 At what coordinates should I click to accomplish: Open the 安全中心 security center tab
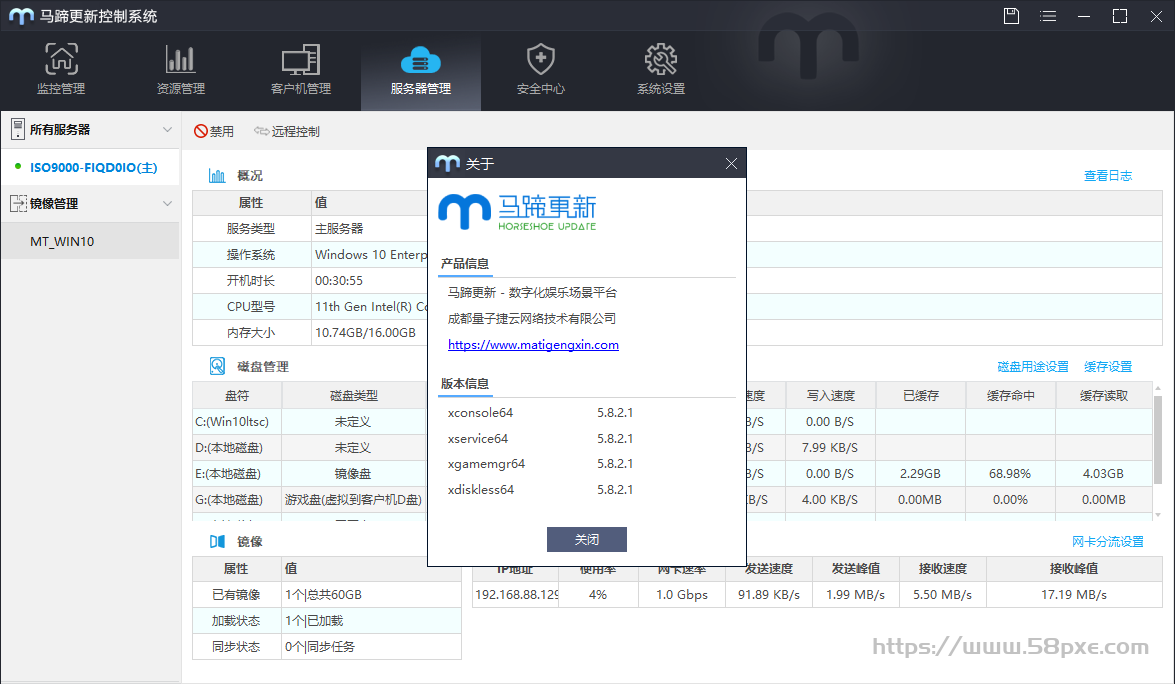coord(540,70)
